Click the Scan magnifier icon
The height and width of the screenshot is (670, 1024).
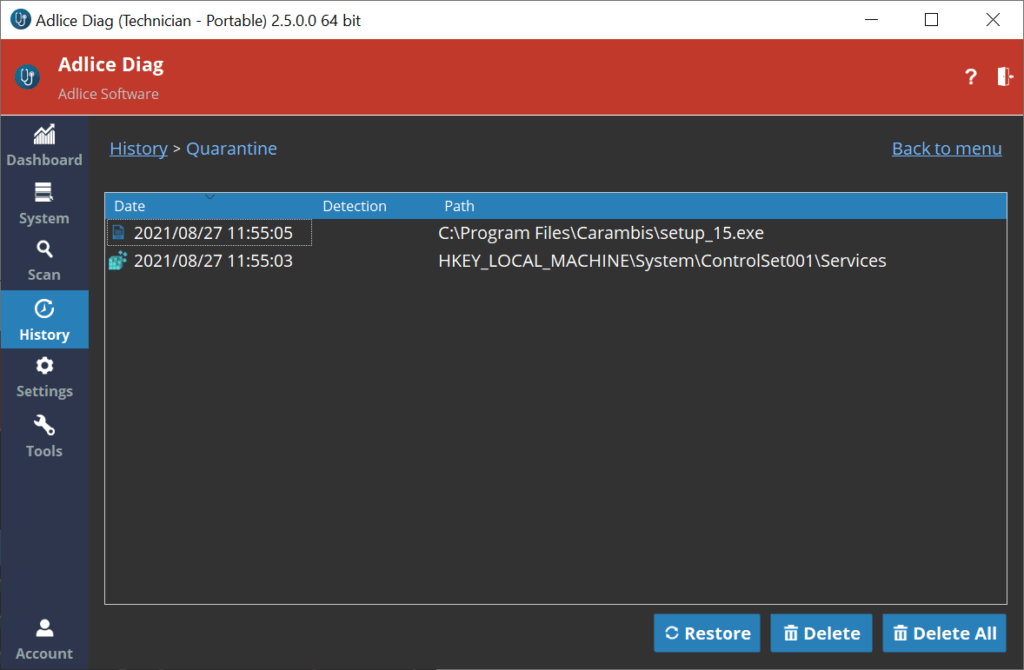coord(44,250)
